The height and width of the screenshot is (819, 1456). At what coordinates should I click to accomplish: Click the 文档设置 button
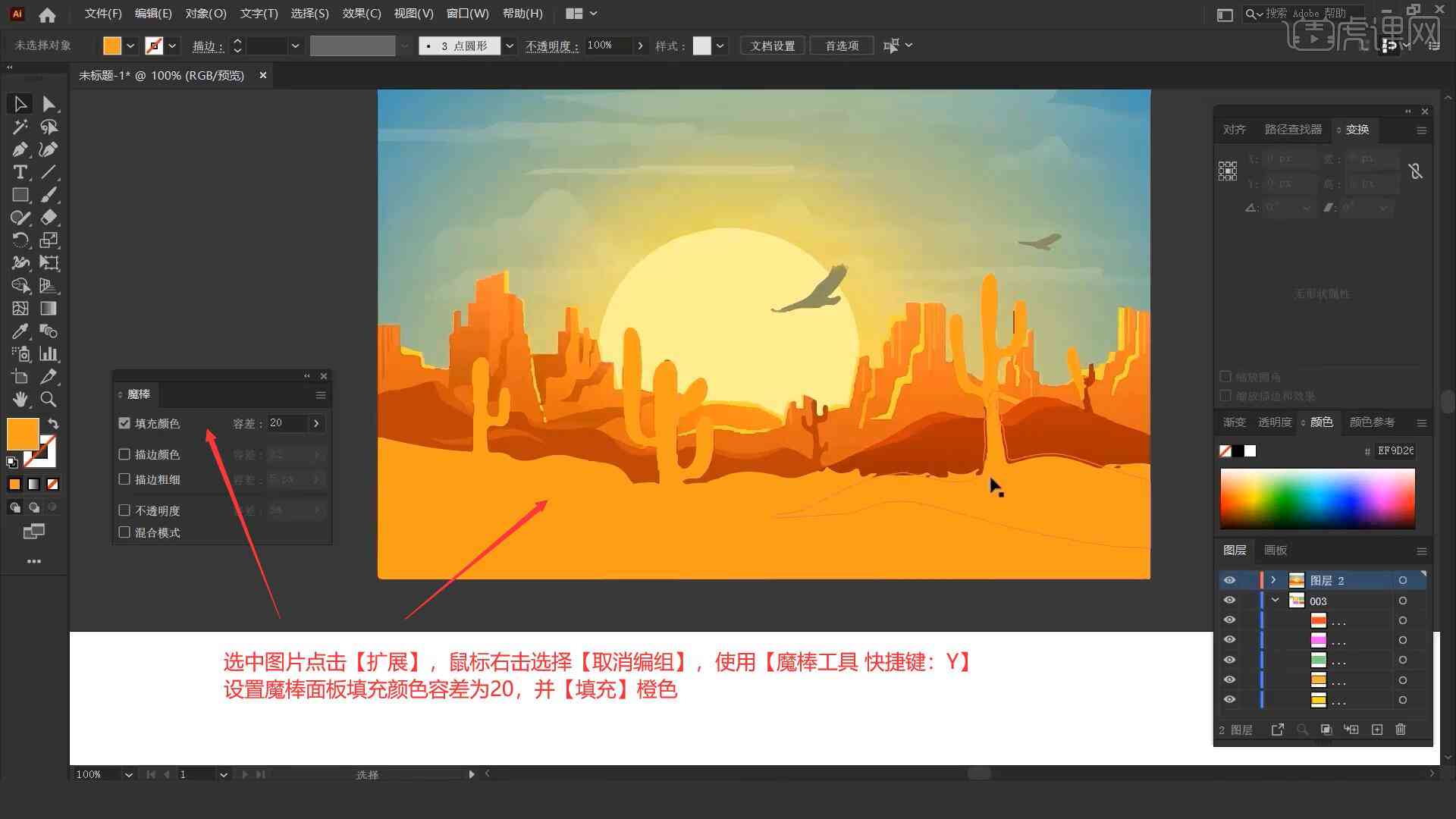coord(777,45)
